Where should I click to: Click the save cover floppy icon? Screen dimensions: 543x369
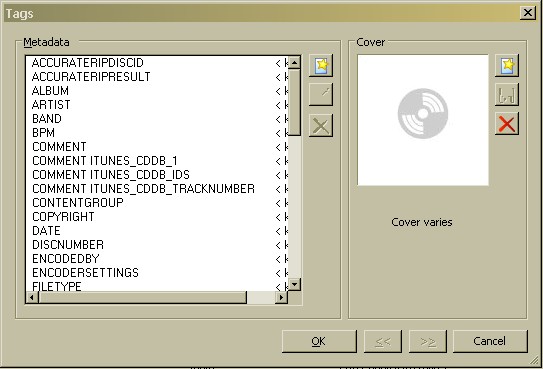(507, 94)
